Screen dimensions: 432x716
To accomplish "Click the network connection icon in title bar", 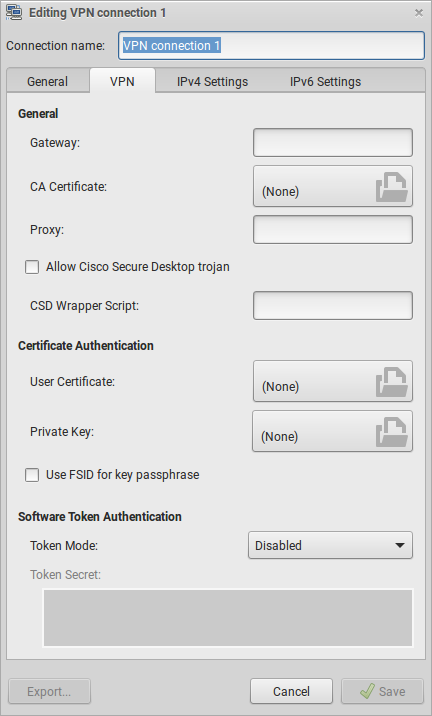I will pos(14,12).
